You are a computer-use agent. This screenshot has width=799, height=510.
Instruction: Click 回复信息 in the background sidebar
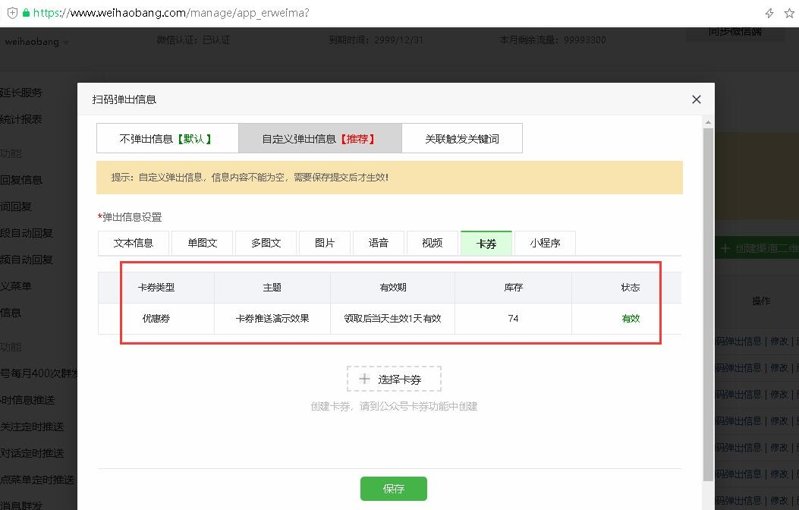(x=21, y=180)
